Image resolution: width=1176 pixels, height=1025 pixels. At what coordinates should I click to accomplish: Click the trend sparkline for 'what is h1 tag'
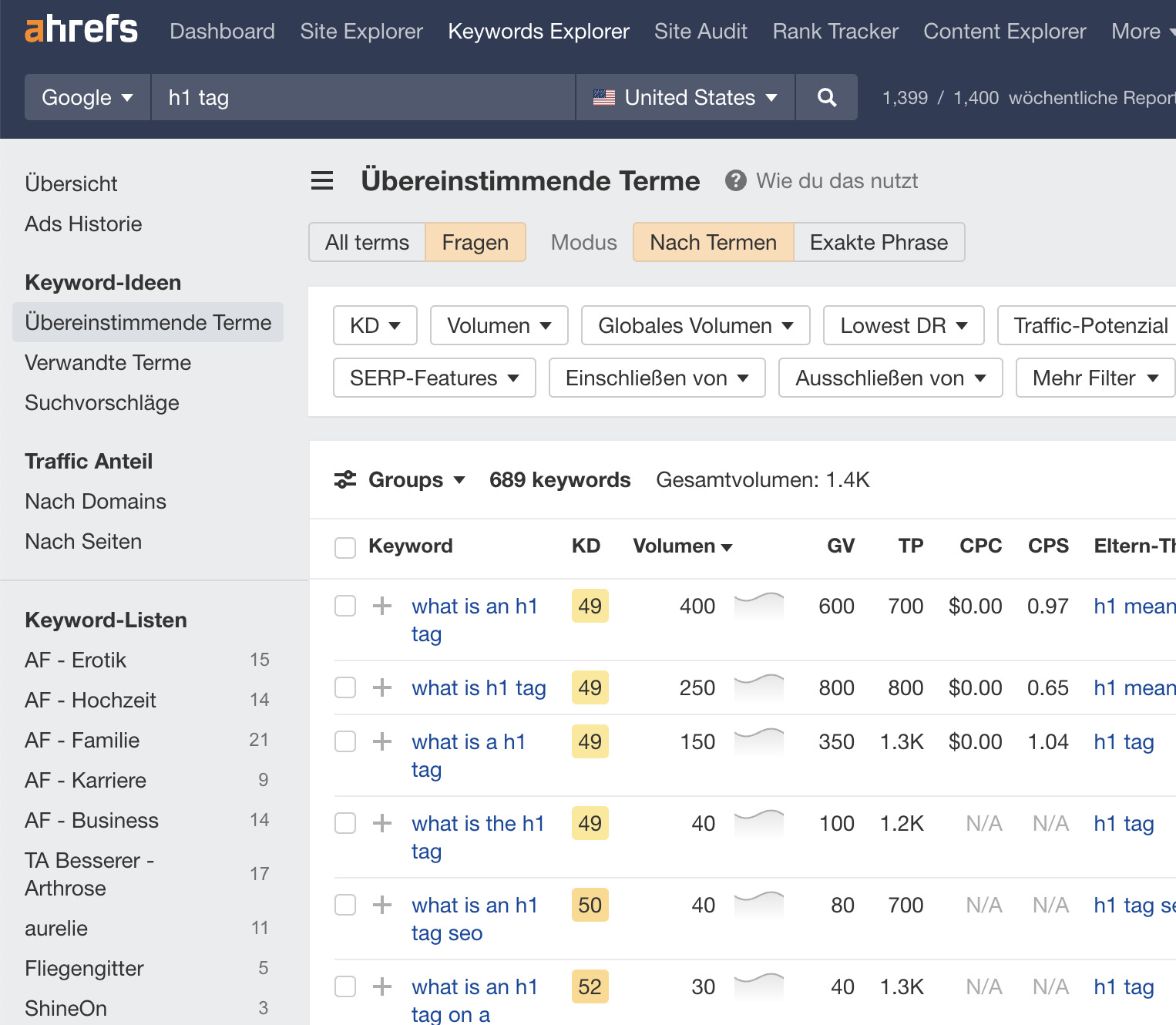click(758, 687)
